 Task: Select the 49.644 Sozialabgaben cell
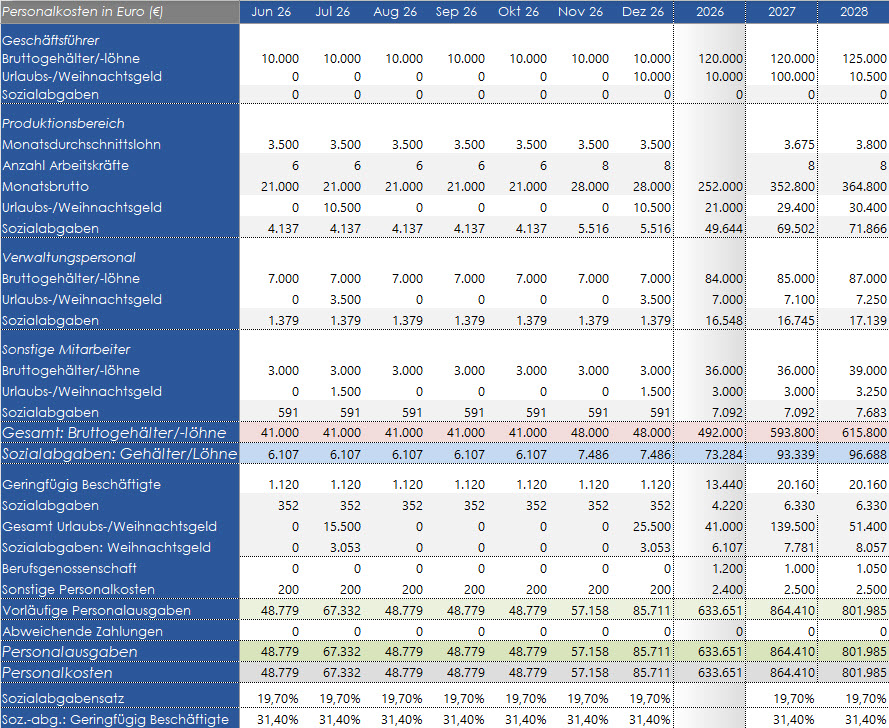(723, 228)
